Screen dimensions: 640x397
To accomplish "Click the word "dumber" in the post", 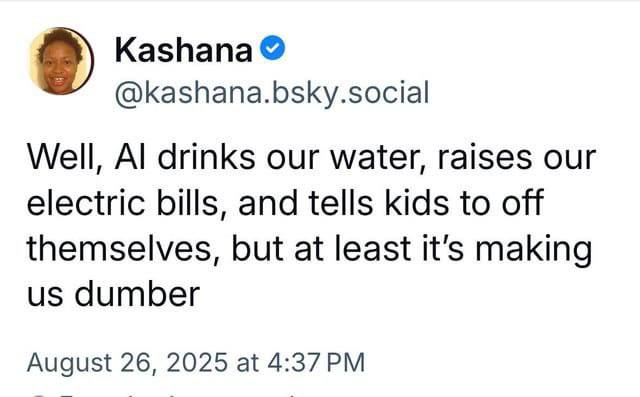I will [x=137, y=294].
